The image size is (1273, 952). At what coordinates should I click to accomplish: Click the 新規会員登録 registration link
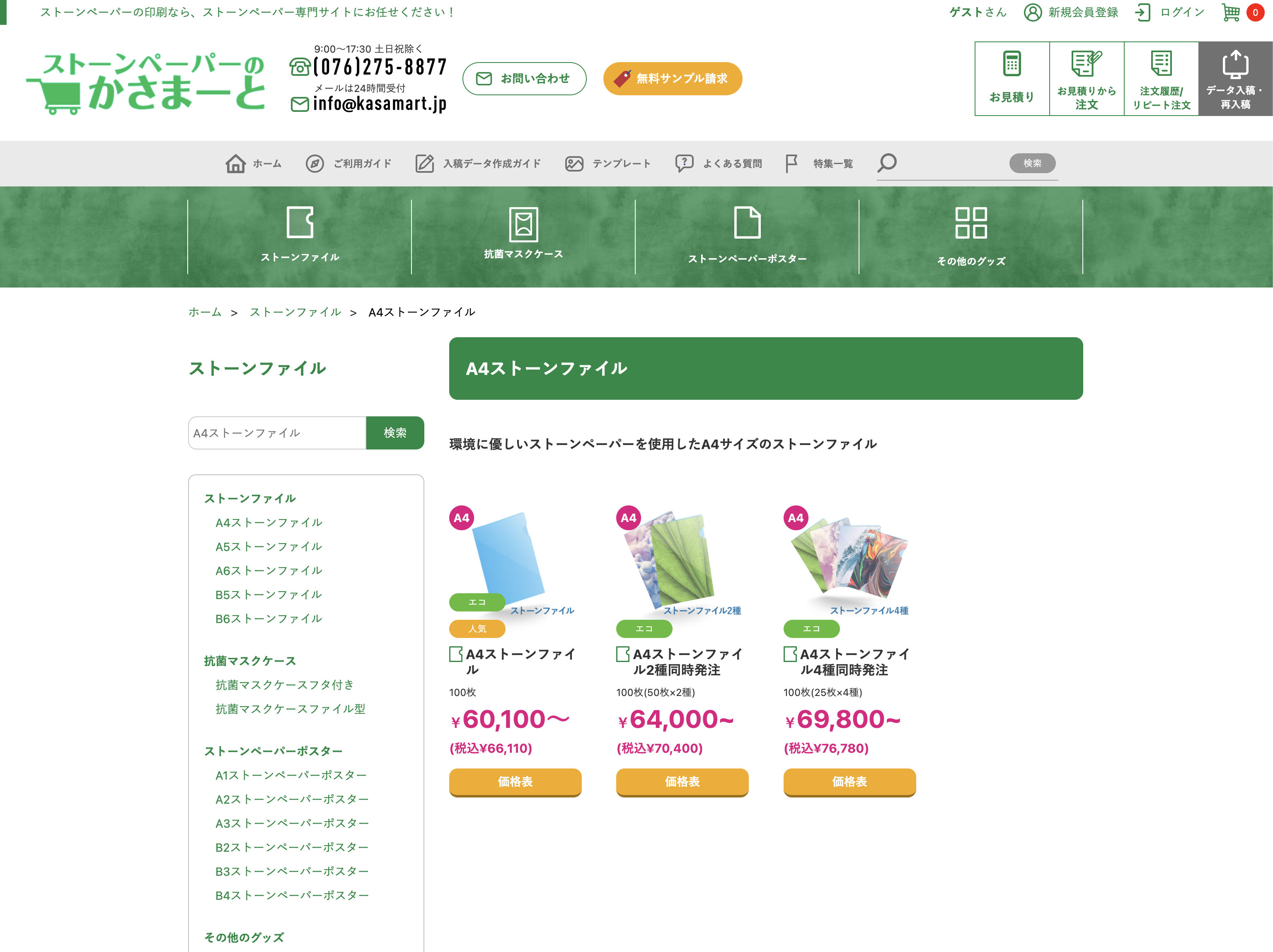pos(1082,12)
